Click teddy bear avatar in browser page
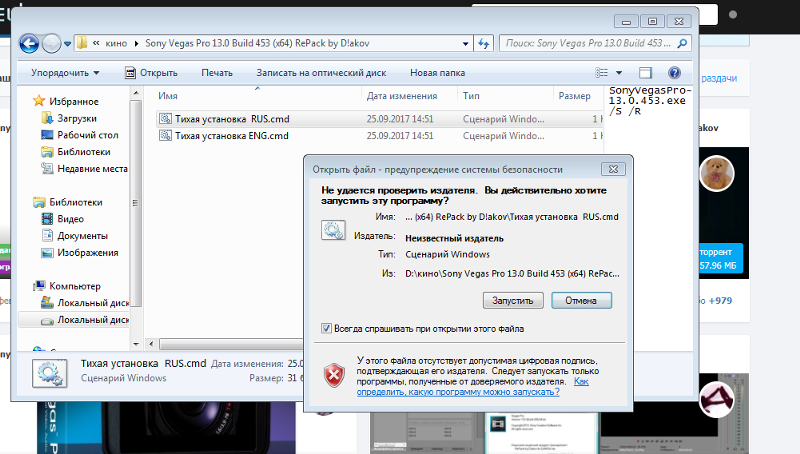 click(716, 173)
